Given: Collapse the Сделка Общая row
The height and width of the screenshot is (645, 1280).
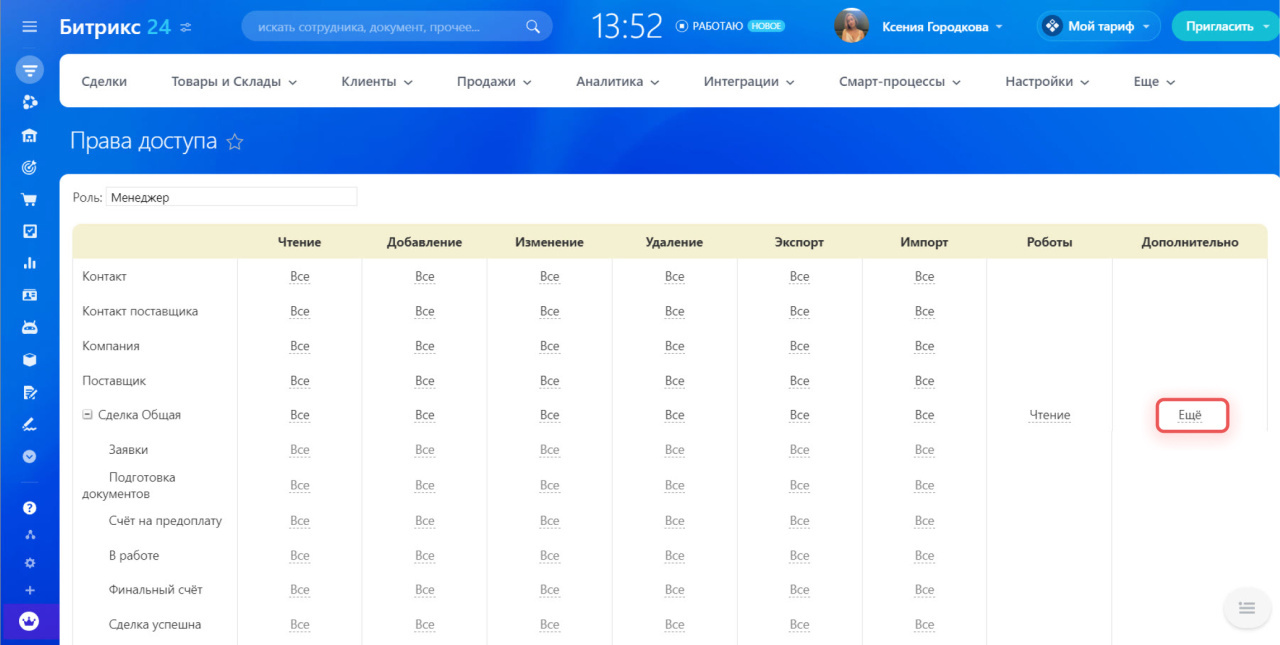Looking at the screenshot, I should click(x=88, y=415).
